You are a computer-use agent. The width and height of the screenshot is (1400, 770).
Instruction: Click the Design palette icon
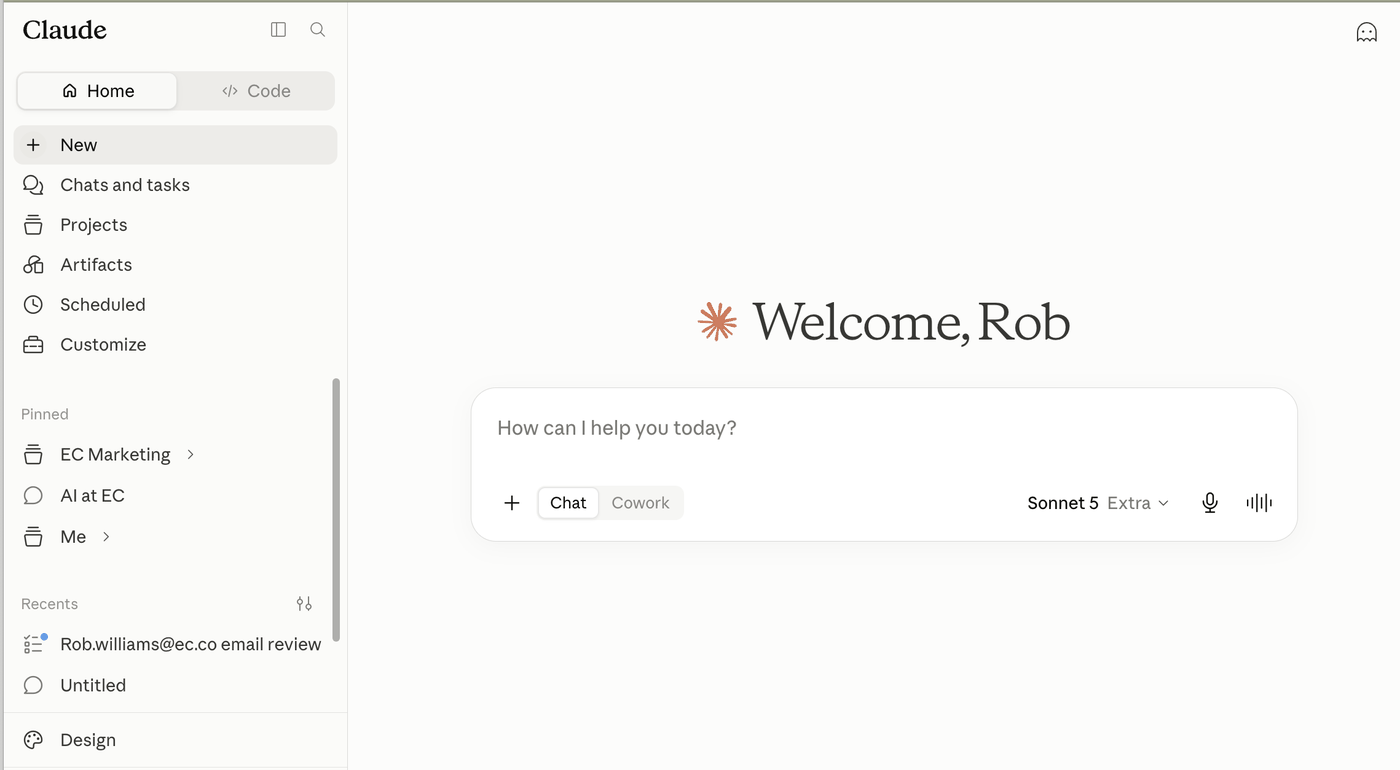tap(33, 740)
